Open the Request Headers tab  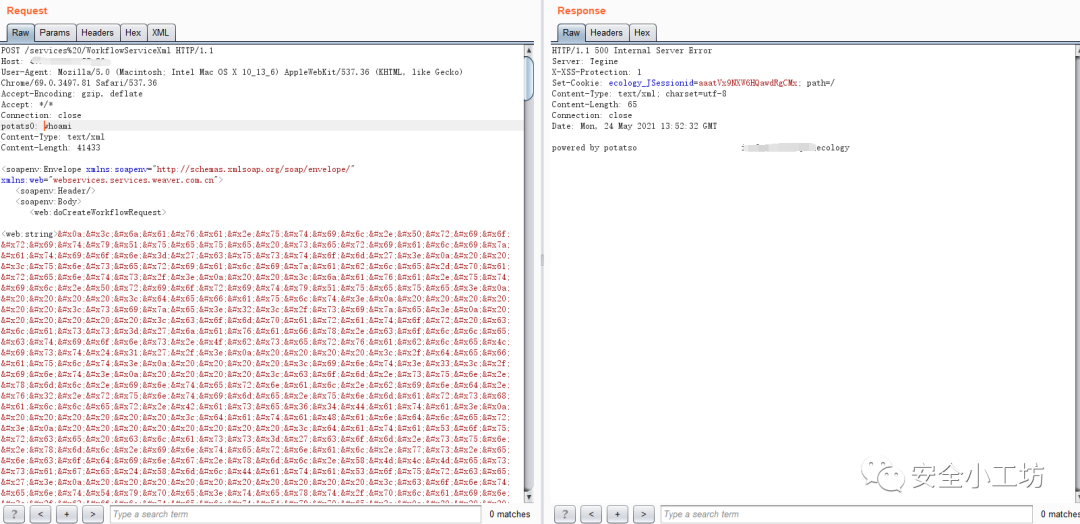click(97, 33)
